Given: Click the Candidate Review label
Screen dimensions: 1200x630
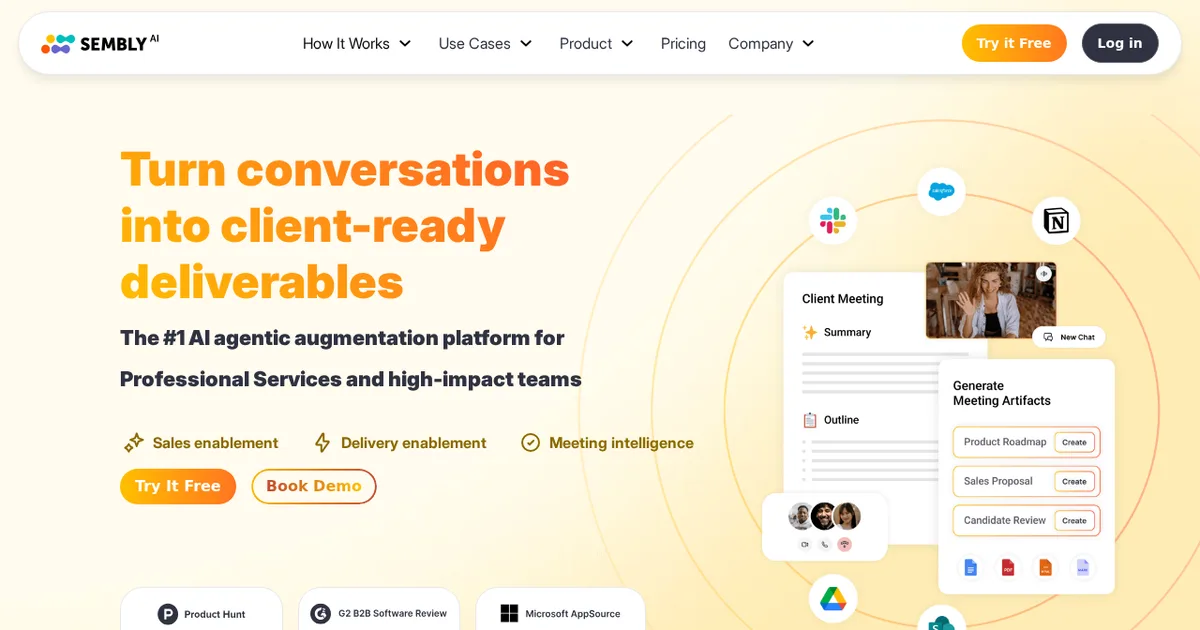Looking at the screenshot, I should pos(1004,520).
